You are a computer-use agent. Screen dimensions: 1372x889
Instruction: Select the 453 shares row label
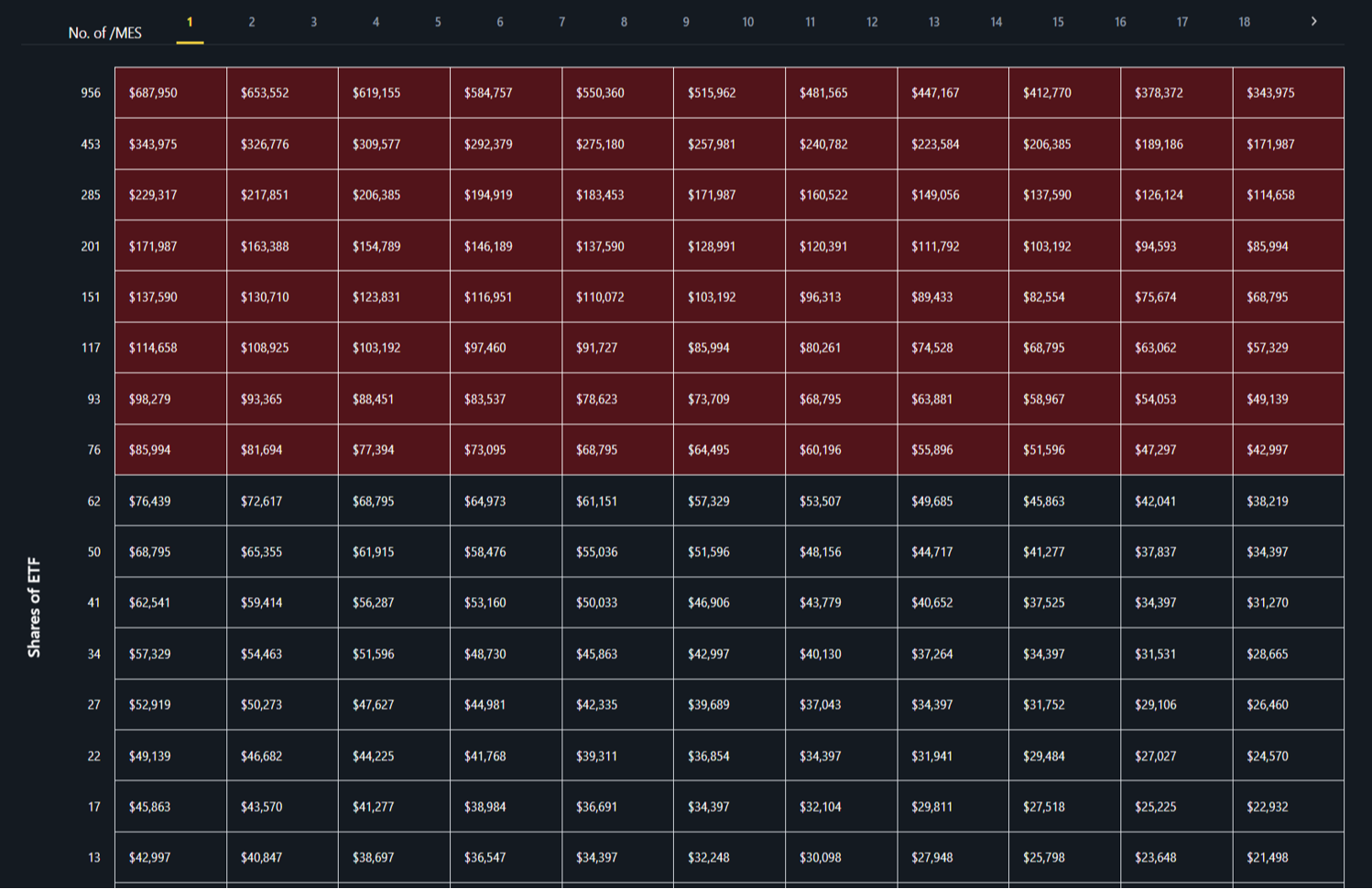pos(91,144)
